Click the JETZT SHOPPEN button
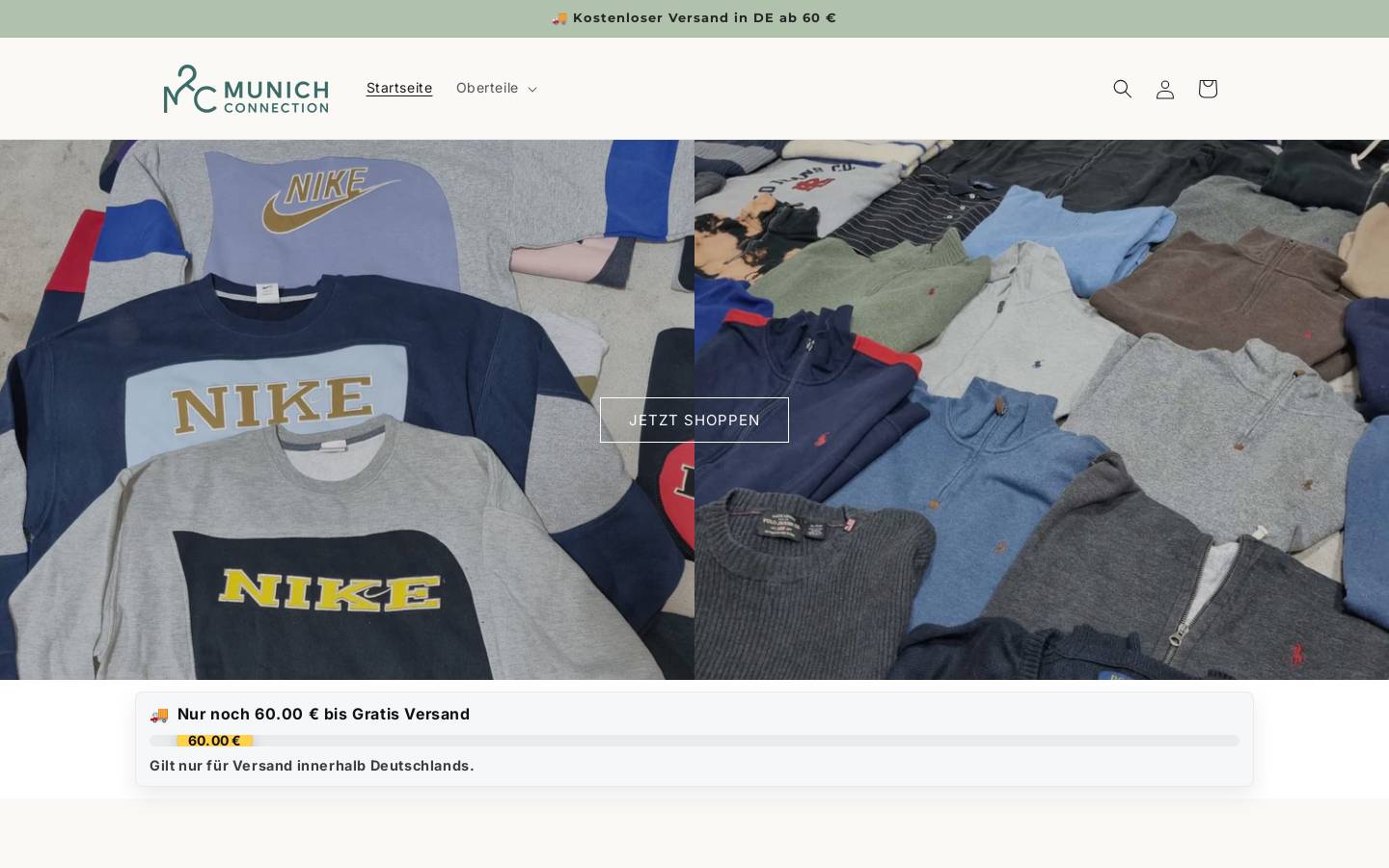This screenshot has width=1389, height=868. pyautogui.click(x=694, y=420)
